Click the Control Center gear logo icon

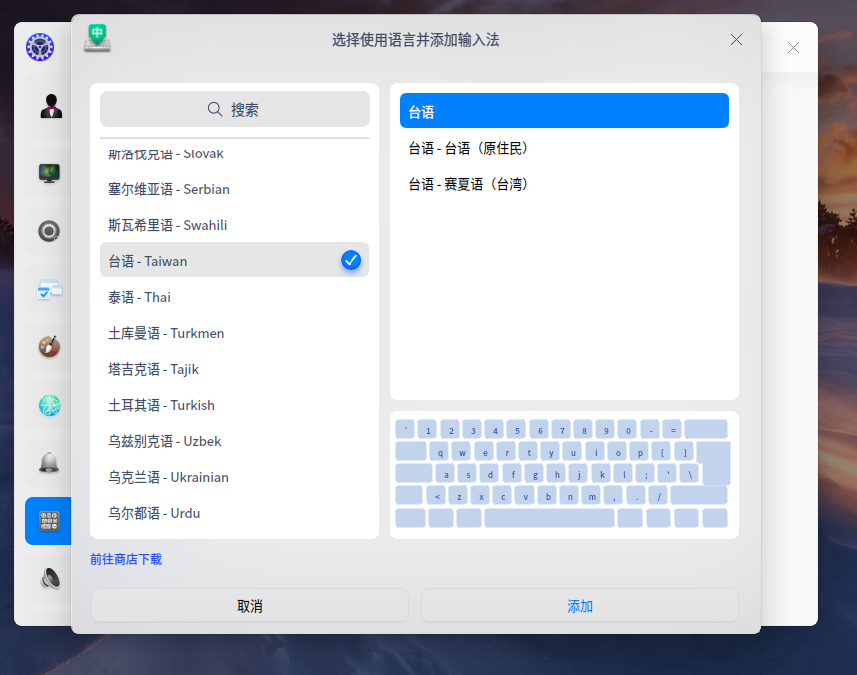(40, 46)
